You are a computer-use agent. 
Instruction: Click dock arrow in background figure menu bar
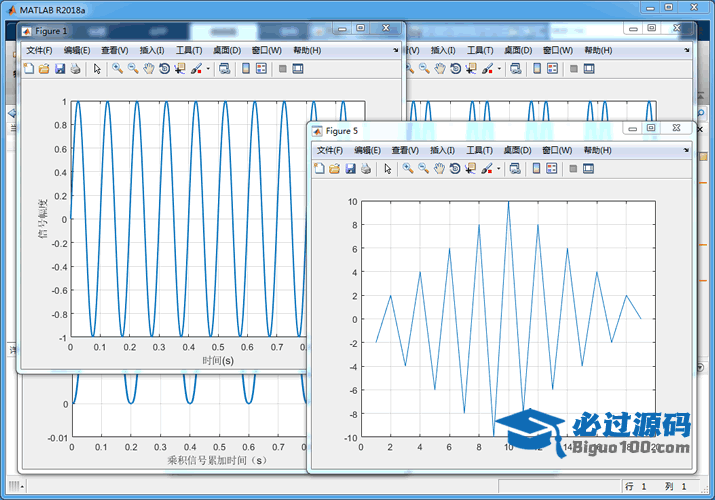pos(686,50)
